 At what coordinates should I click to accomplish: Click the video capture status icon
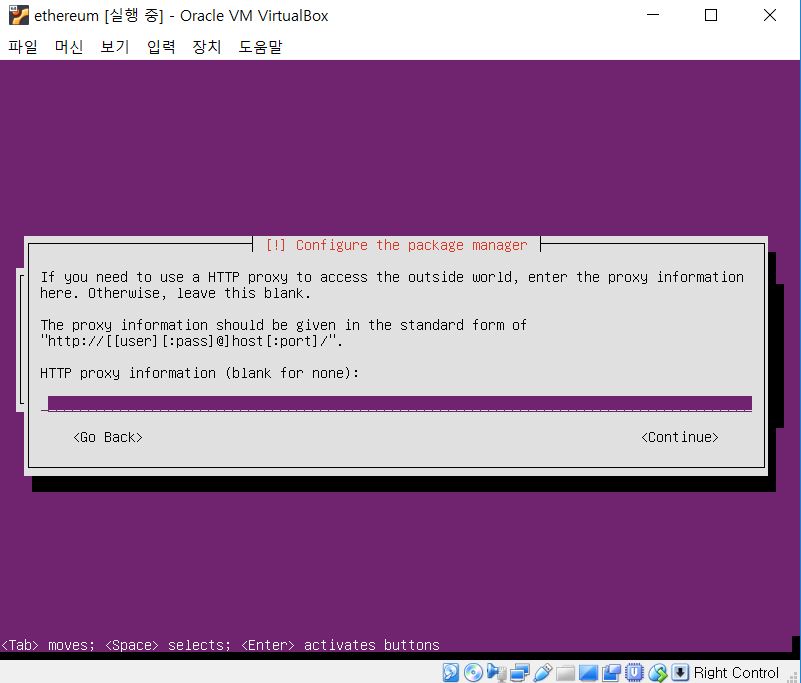pyautogui.click(x=611, y=673)
